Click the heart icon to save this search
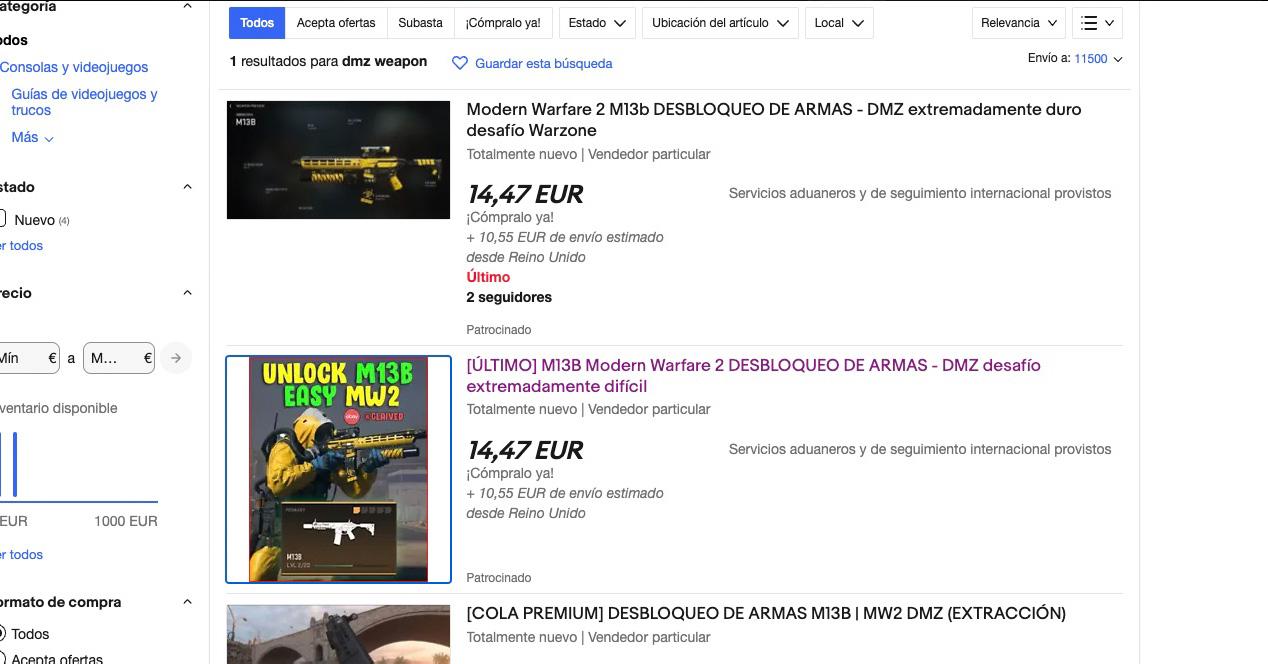This screenshot has height=664, width=1268. click(460, 63)
